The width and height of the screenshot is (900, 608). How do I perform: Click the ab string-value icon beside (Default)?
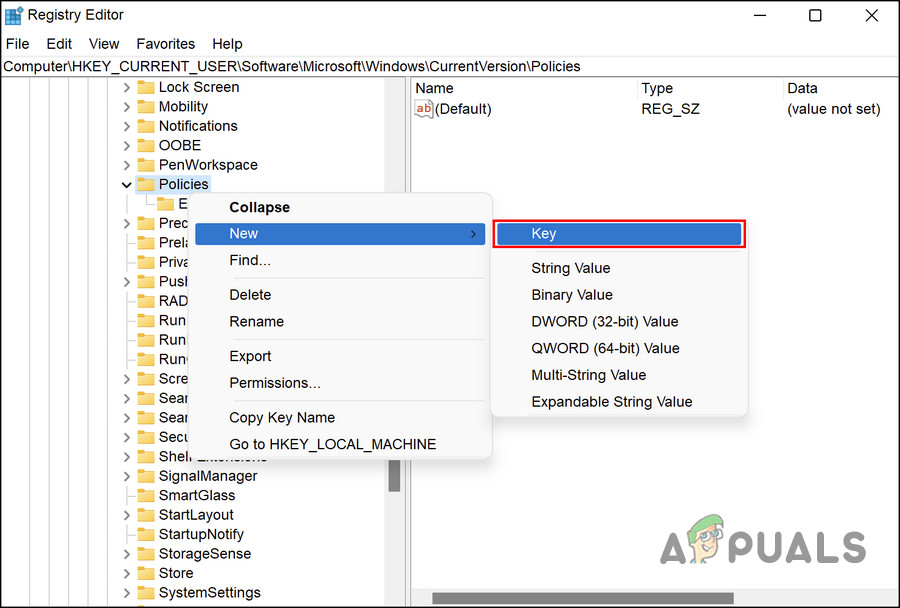pos(423,109)
